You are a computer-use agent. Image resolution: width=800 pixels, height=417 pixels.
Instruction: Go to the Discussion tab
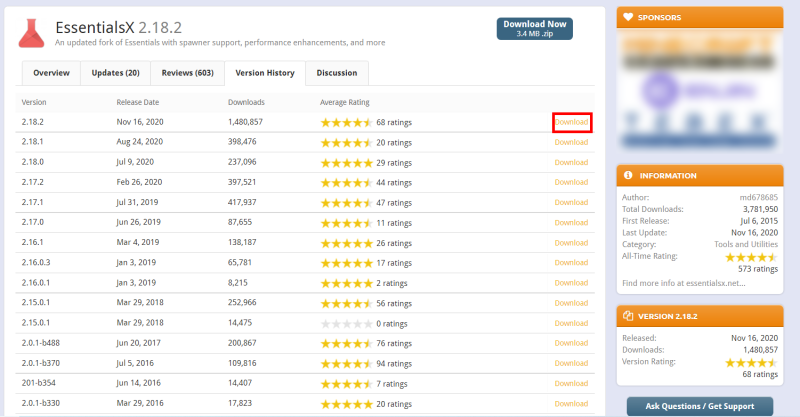(337, 73)
